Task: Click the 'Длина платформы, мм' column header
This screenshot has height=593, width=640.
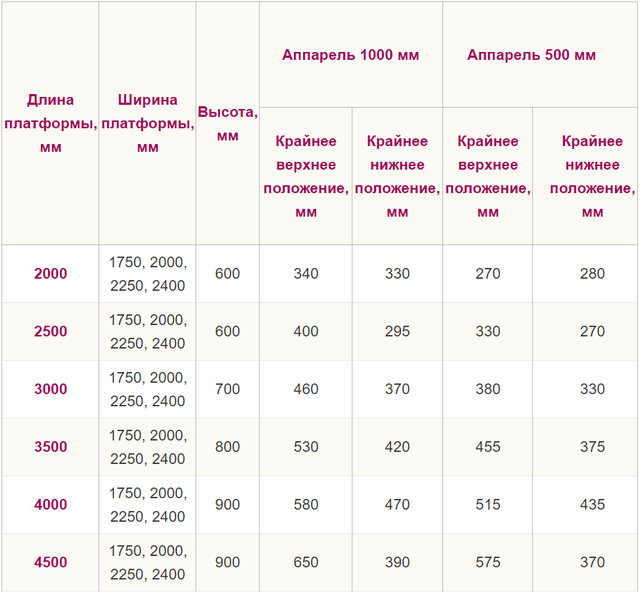Action: (x=50, y=123)
